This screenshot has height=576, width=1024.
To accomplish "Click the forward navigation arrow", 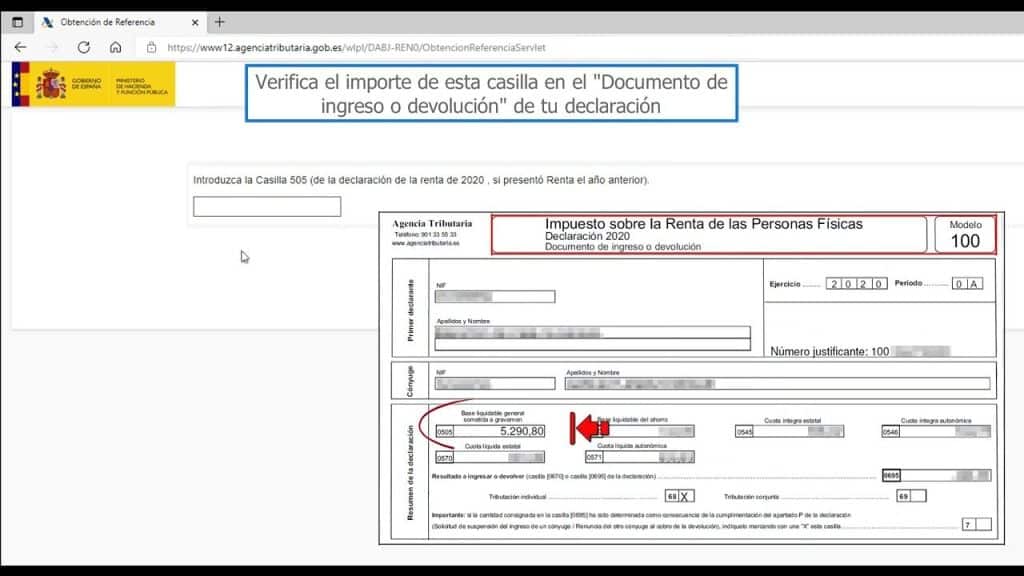I will click(51, 45).
